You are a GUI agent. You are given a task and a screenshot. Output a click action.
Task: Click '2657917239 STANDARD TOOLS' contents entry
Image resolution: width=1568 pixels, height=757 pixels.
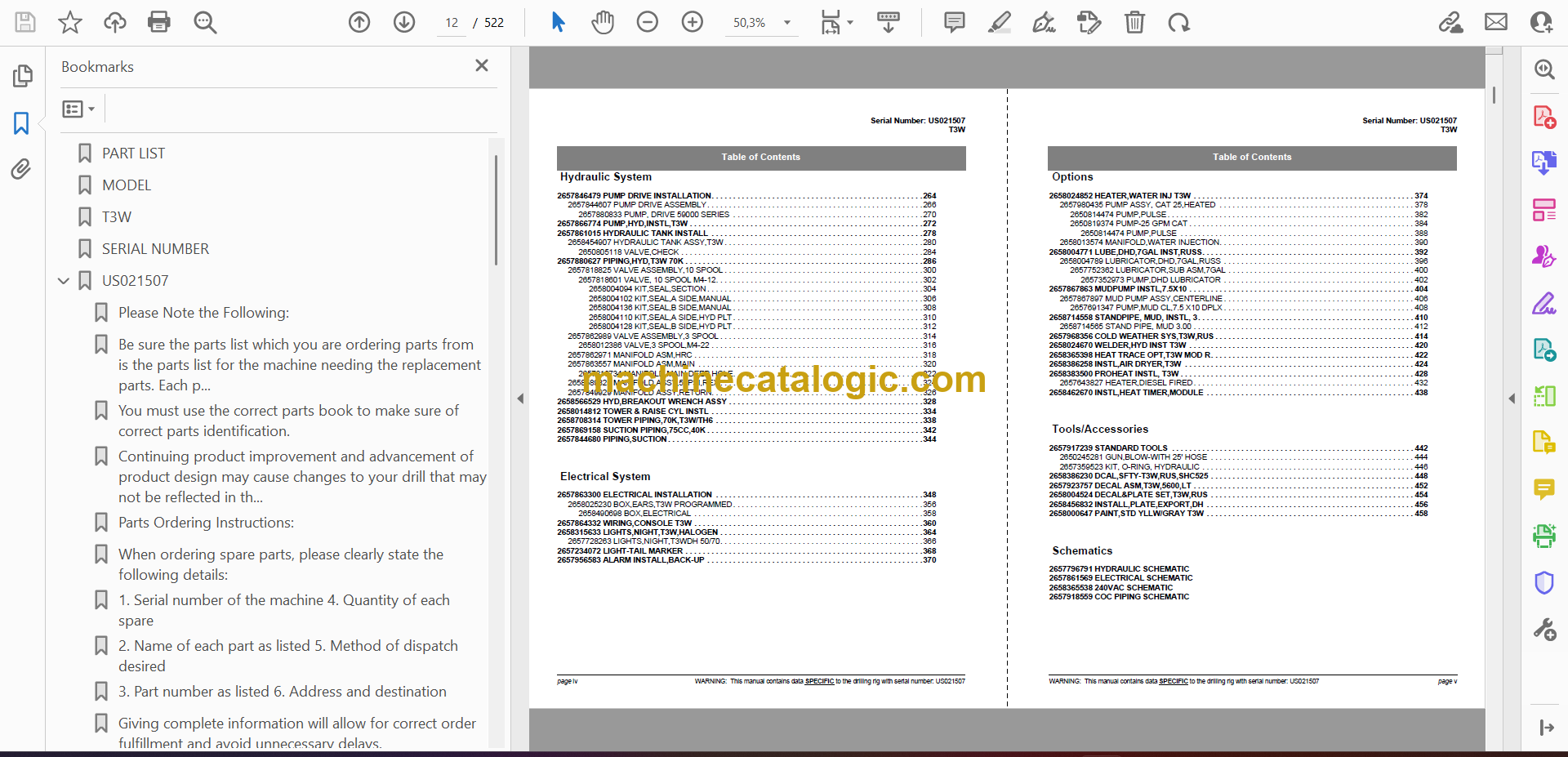pos(1108,448)
